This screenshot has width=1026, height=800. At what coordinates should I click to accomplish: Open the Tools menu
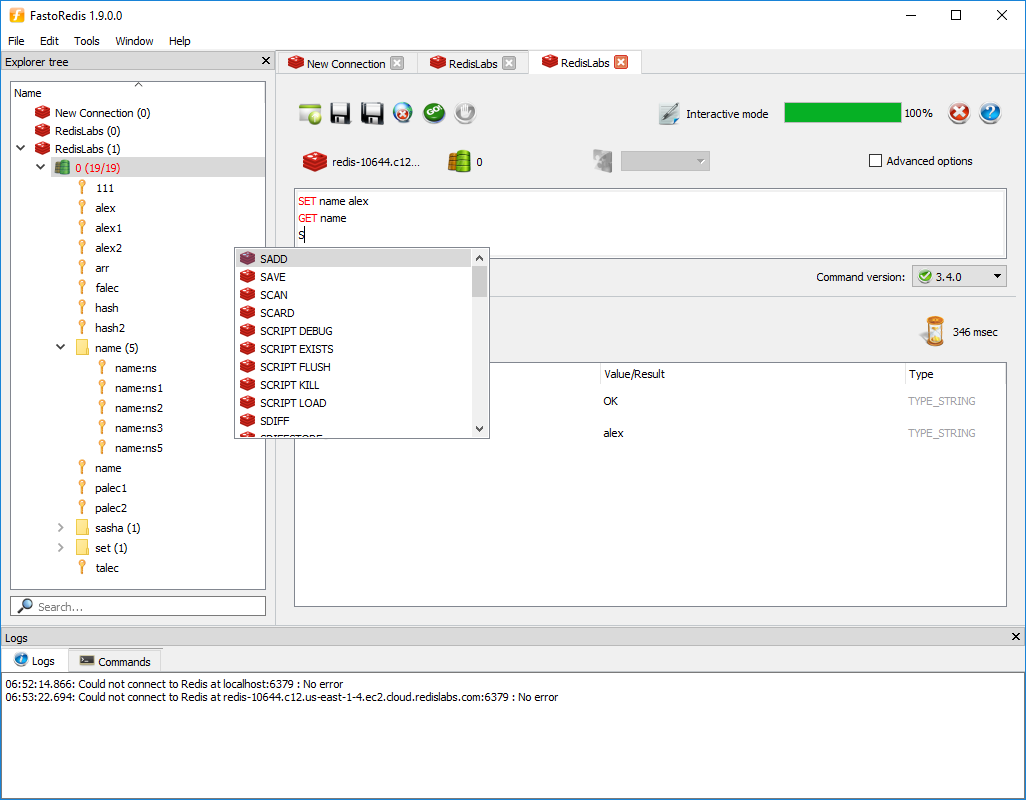[x=86, y=41]
